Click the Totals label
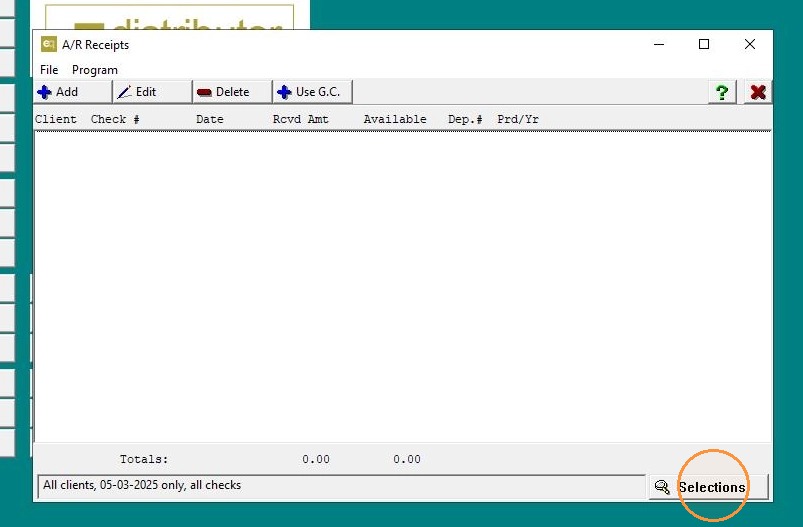 [x=144, y=459]
